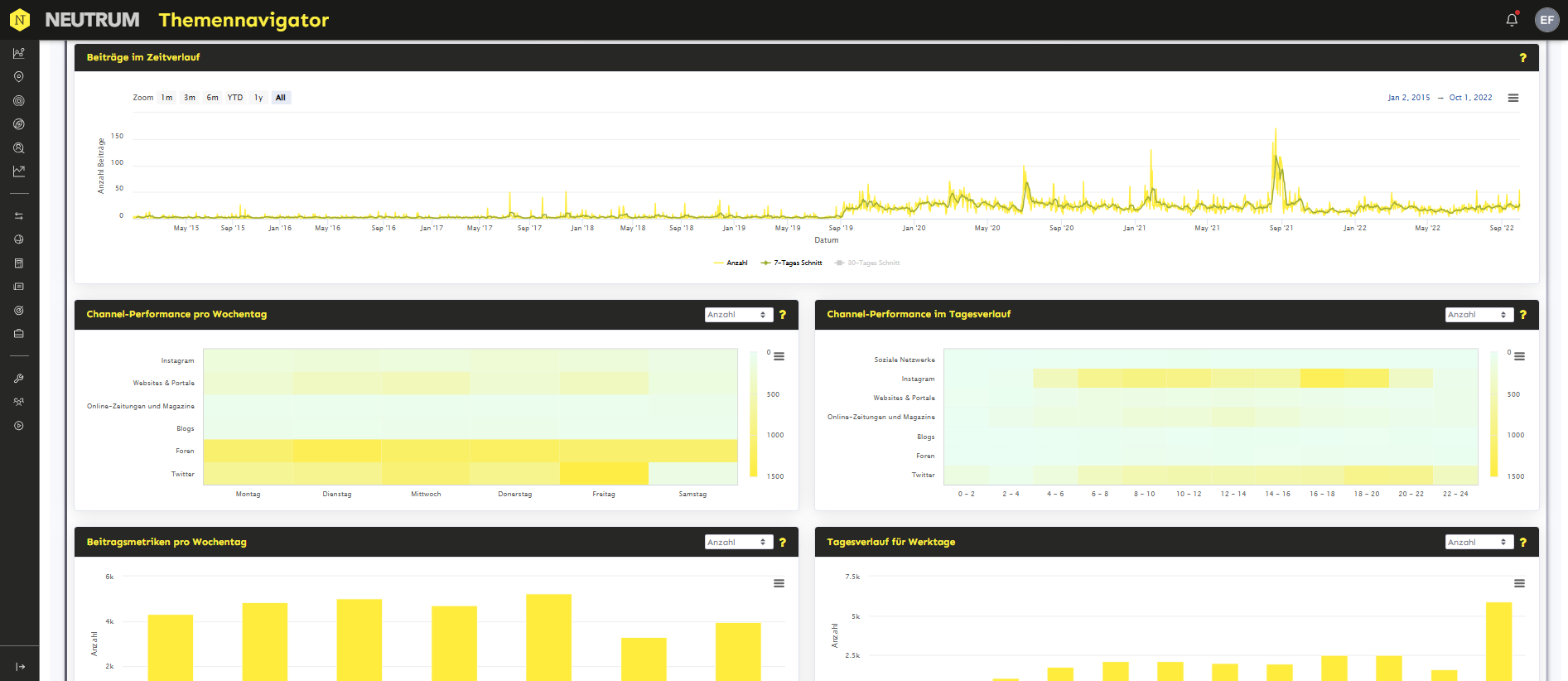Open Anzahl dropdown in Channel-Performance im Tagesverlauf

(x=1479, y=315)
